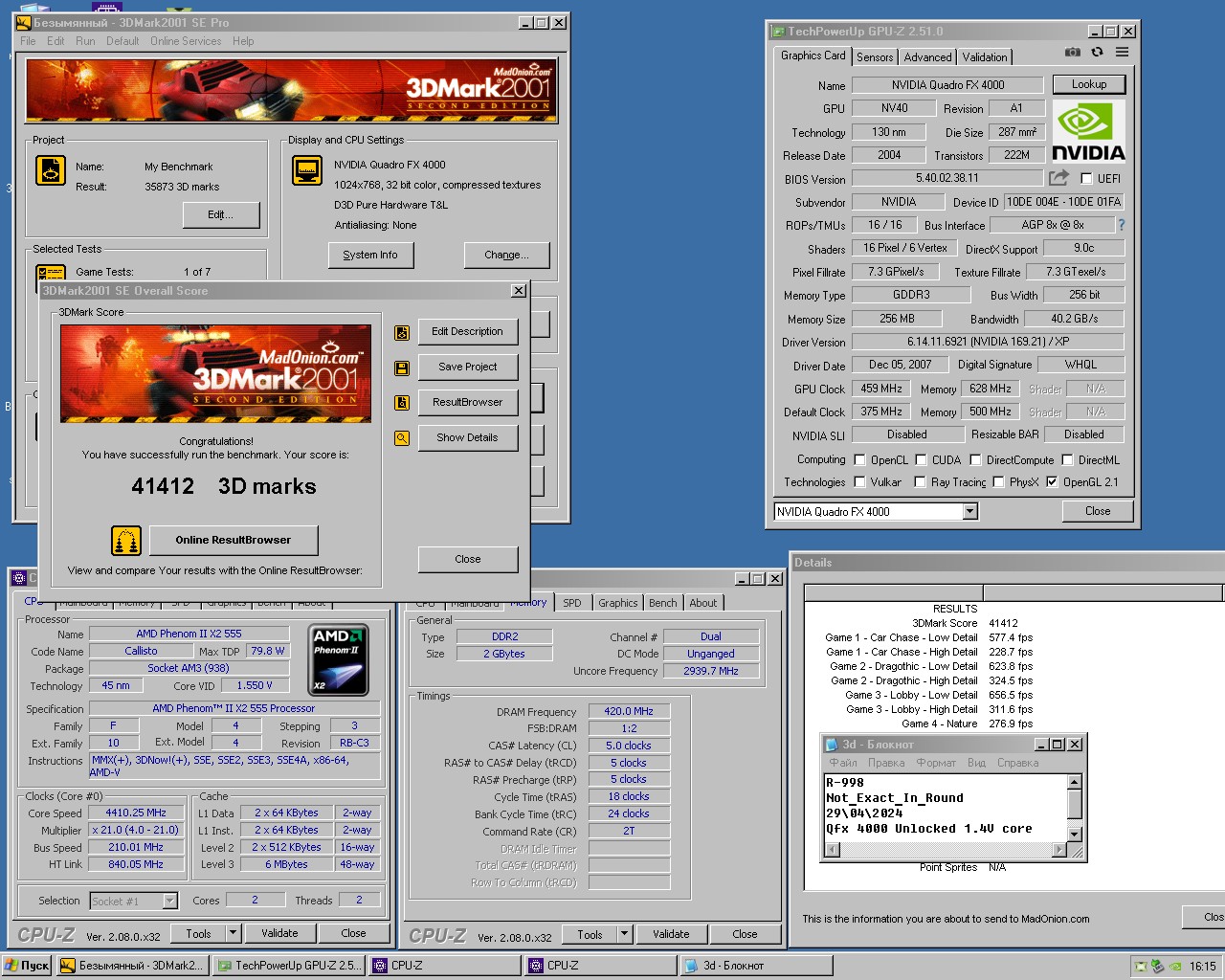Click the Bus Interface question mark icon
The height and width of the screenshot is (980, 1225).
[x=1121, y=225]
